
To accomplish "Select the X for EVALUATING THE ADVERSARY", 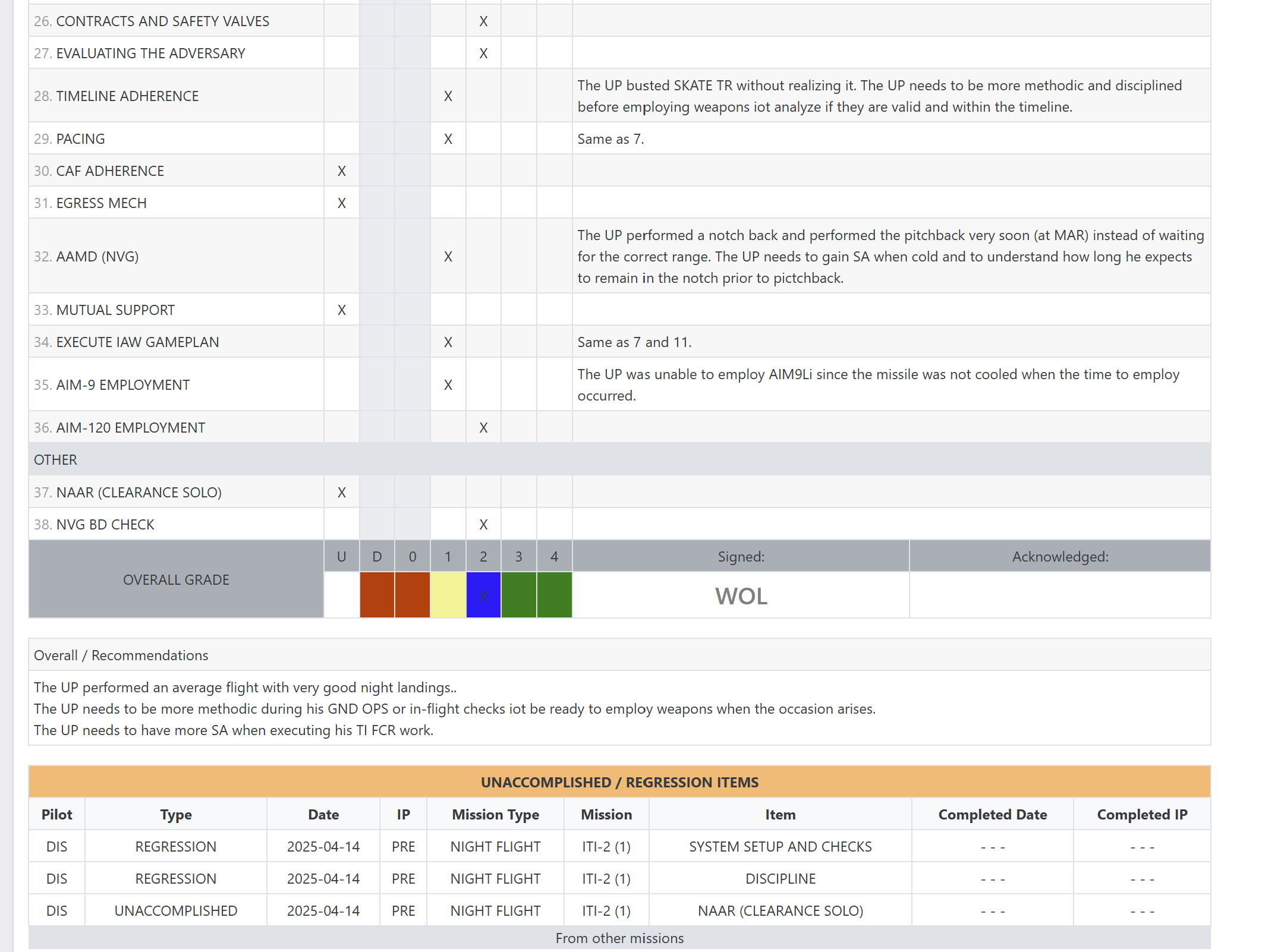I will point(483,53).
